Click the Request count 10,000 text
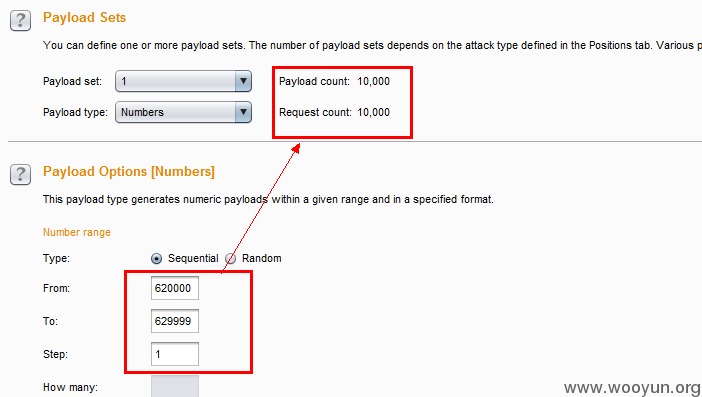The image size is (702, 397). point(334,112)
